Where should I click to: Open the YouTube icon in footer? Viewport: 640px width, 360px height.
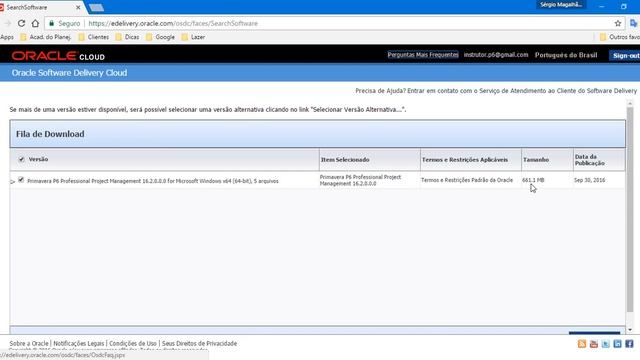(x=593, y=344)
